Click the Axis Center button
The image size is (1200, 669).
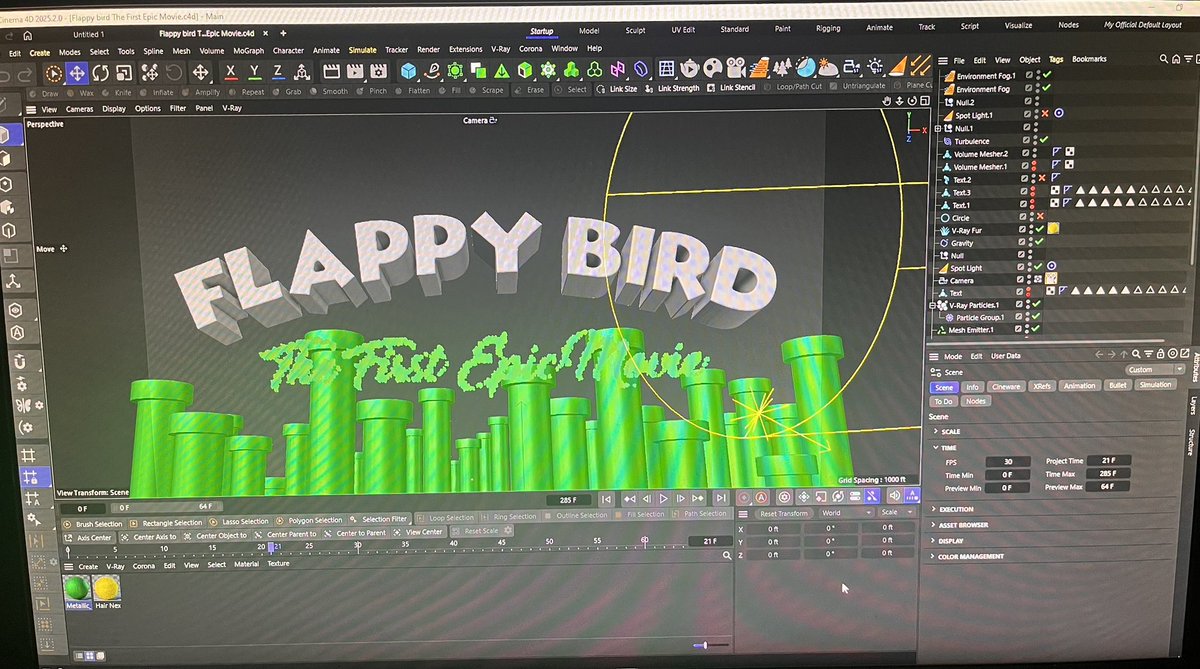coord(87,536)
